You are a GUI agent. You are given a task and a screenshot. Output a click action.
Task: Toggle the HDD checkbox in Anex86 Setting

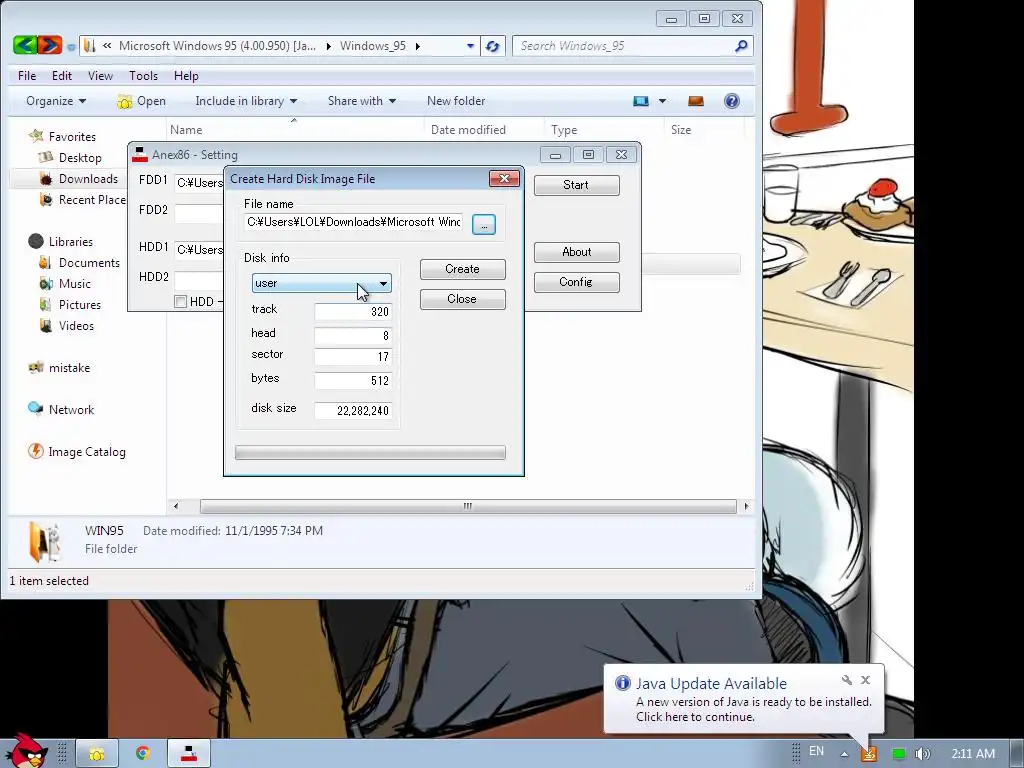[x=180, y=301]
